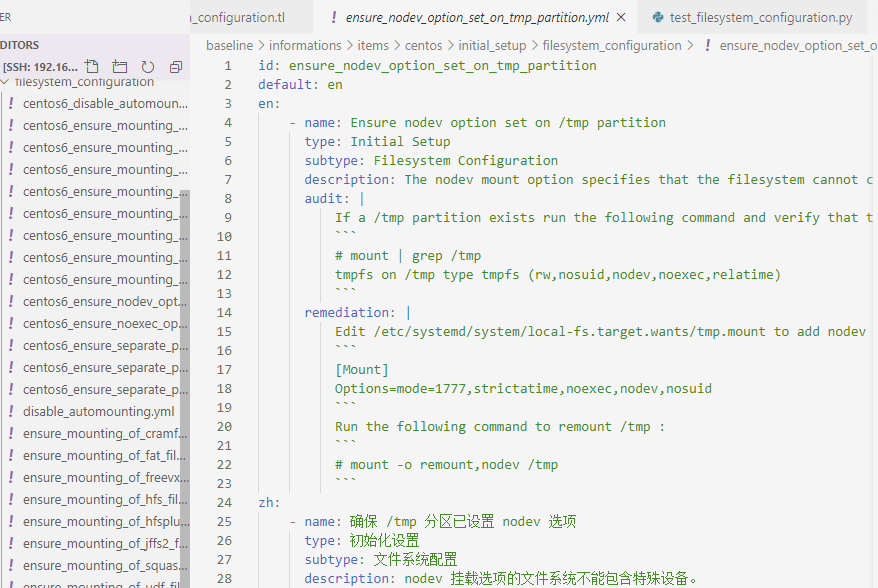
Task: Refresh the explorer file tree
Action: (148, 67)
